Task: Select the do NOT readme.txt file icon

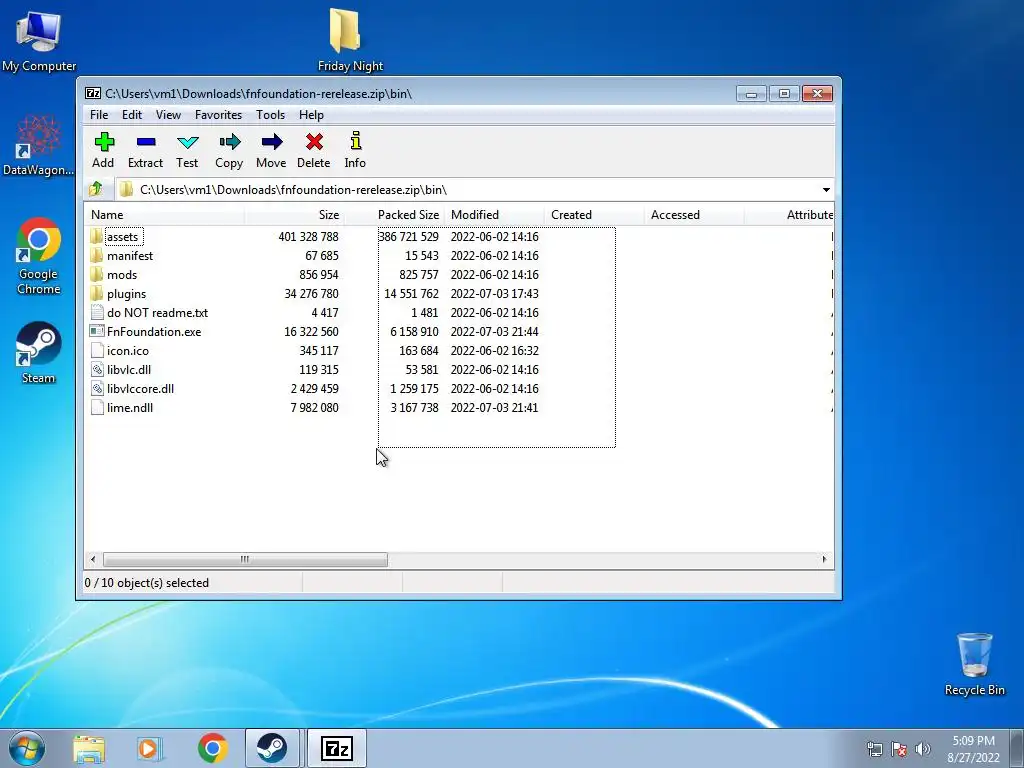Action: click(97, 312)
